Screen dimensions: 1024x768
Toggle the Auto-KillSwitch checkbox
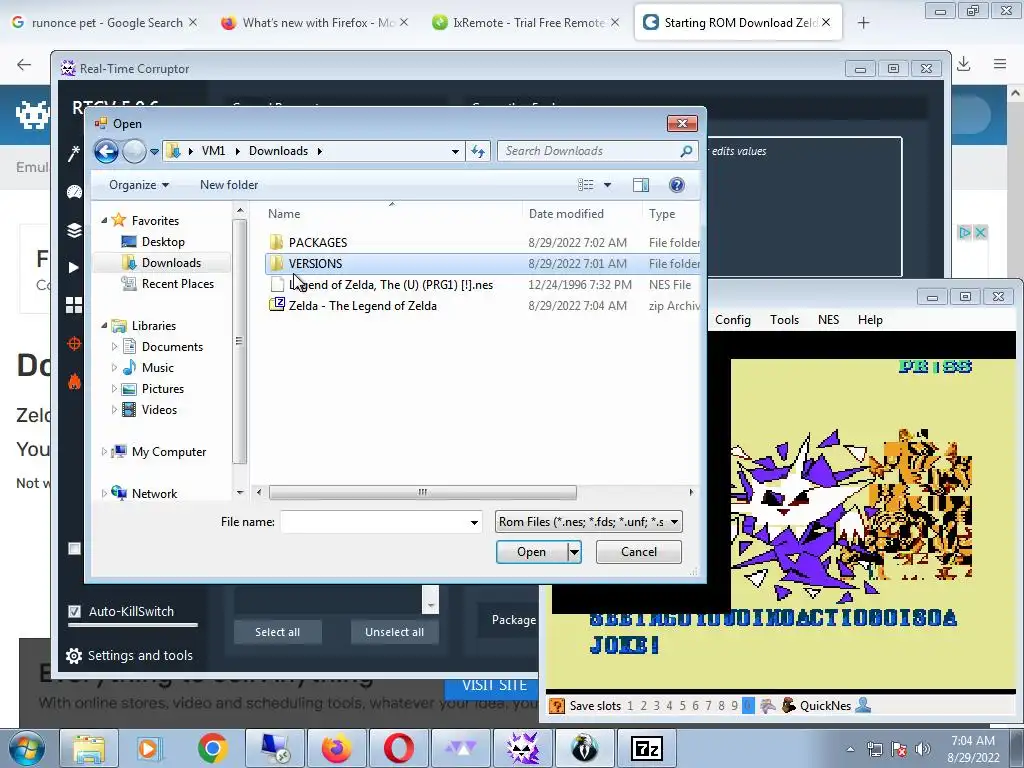click(x=74, y=612)
